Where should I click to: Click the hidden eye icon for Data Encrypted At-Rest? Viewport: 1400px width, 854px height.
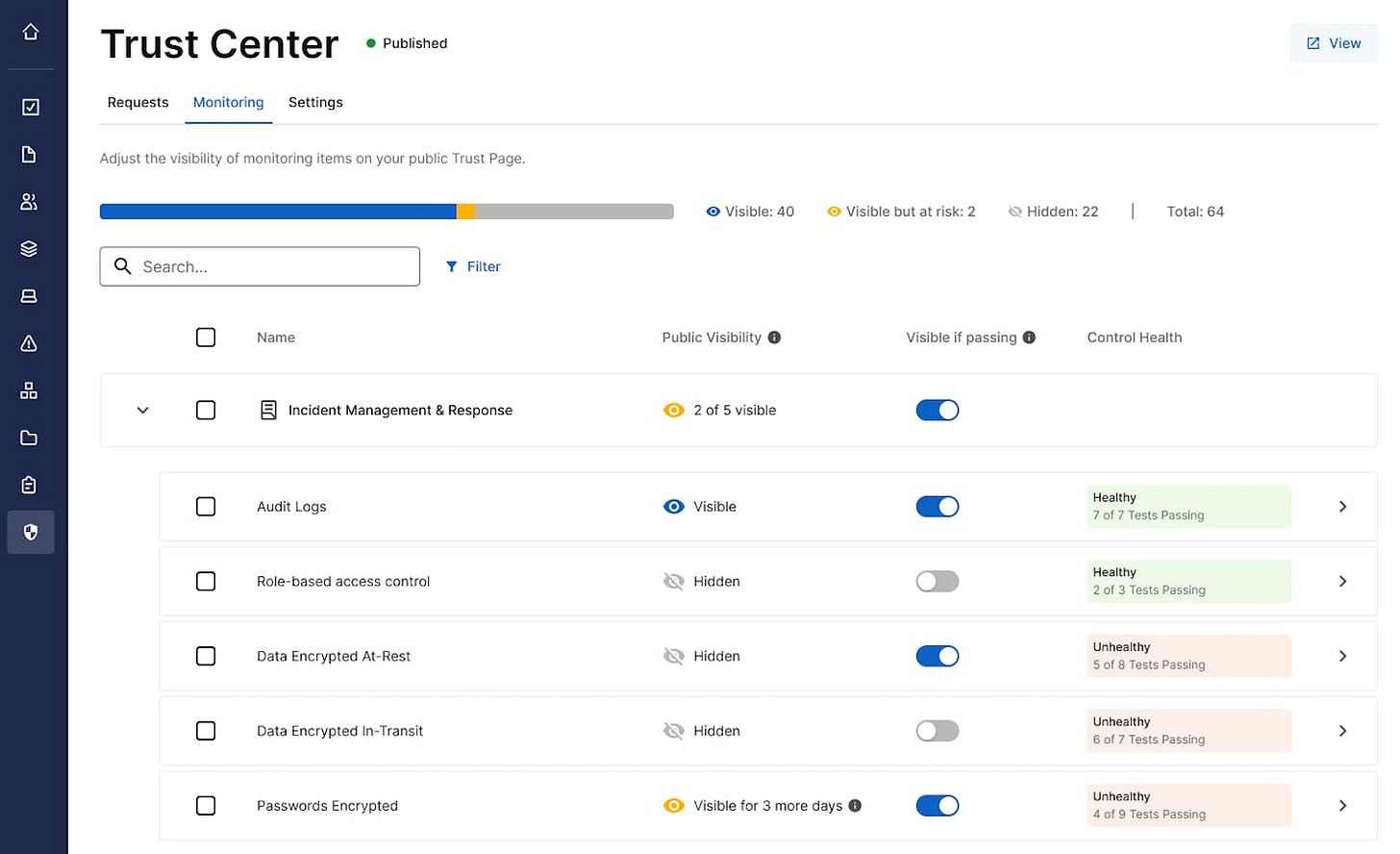point(674,657)
